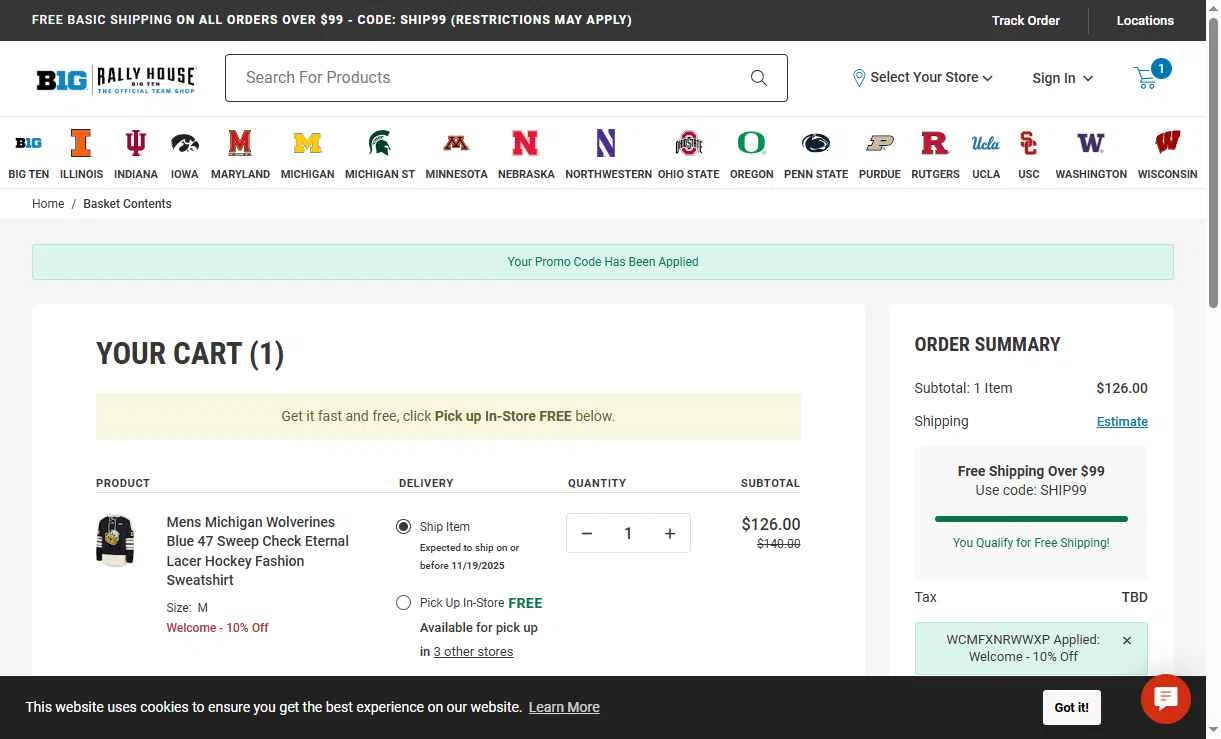Click the store location pin icon
The height and width of the screenshot is (739, 1221).
coord(859,78)
